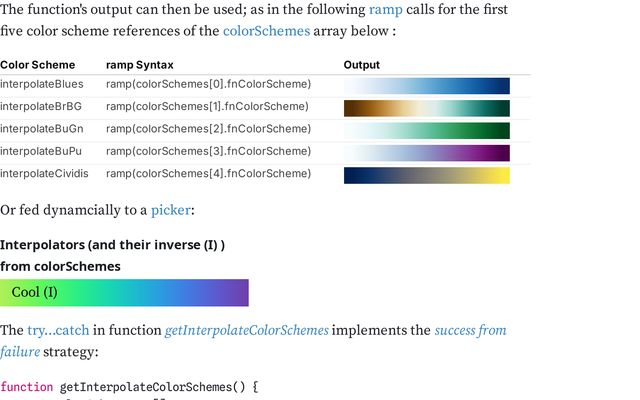This screenshot has height=400, width=640.
Task: Select the interpolateCividis gradient ramp
Action: coord(426,175)
